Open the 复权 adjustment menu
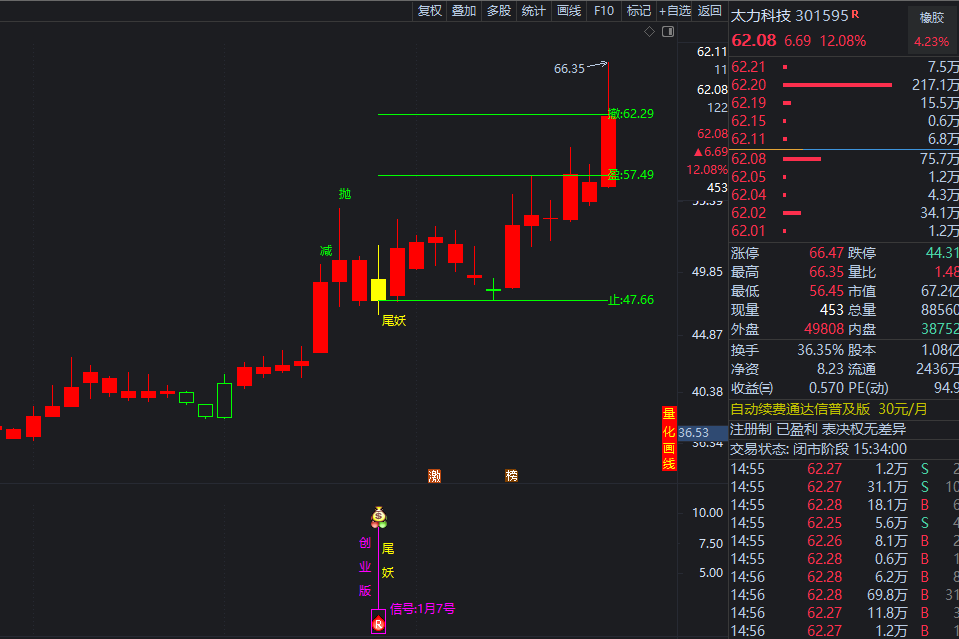This screenshot has height=639, width=959. [429, 11]
